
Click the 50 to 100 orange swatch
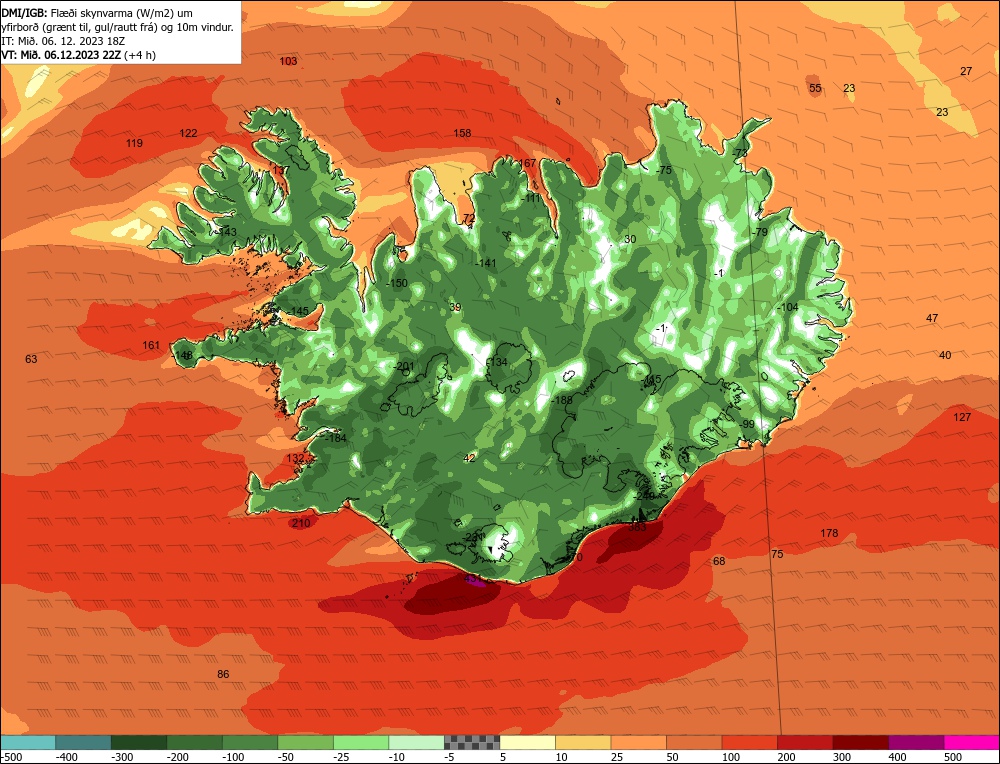point(695,742)
